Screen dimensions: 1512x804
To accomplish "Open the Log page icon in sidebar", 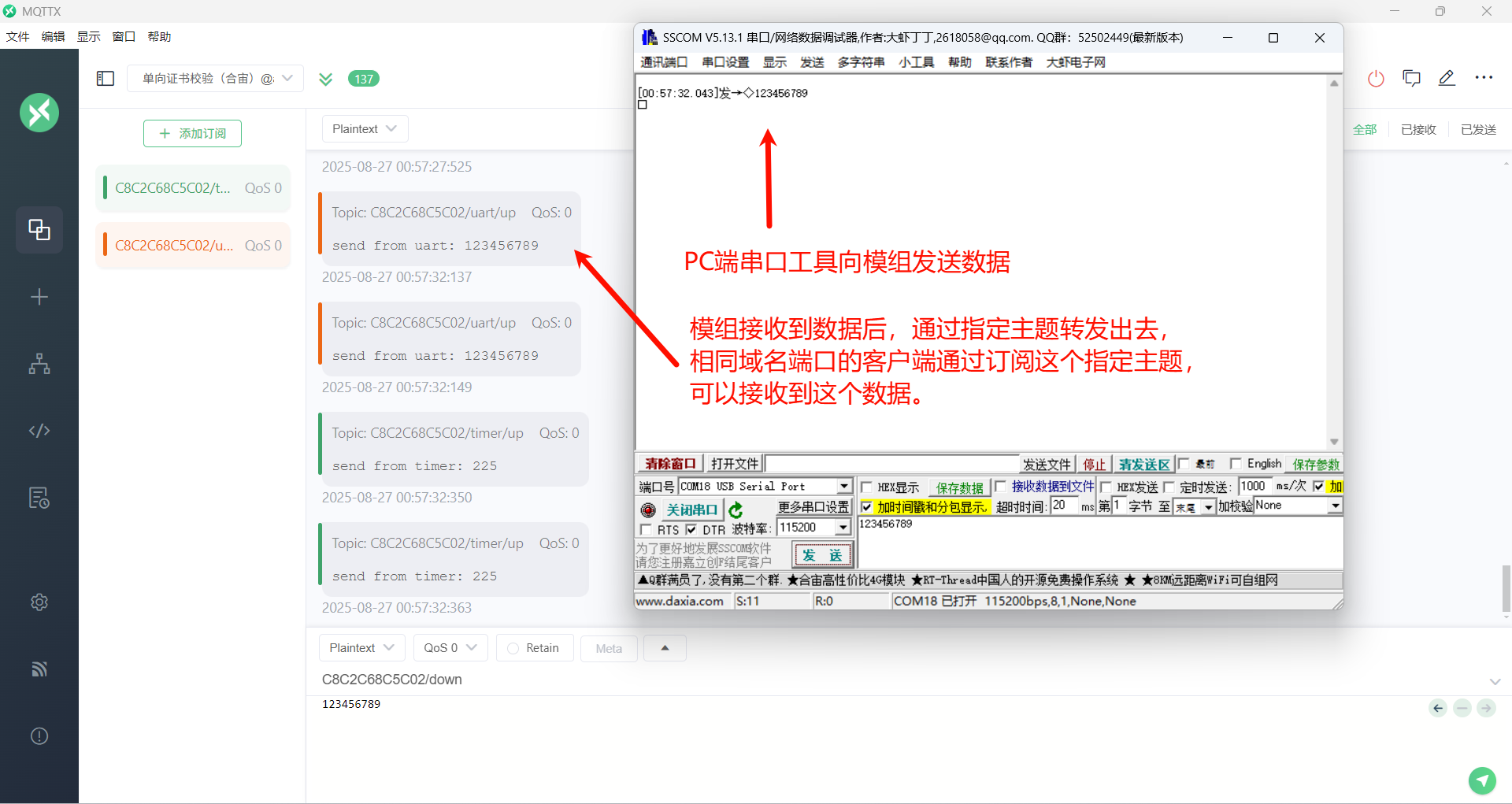I will [x=39, y=498].
